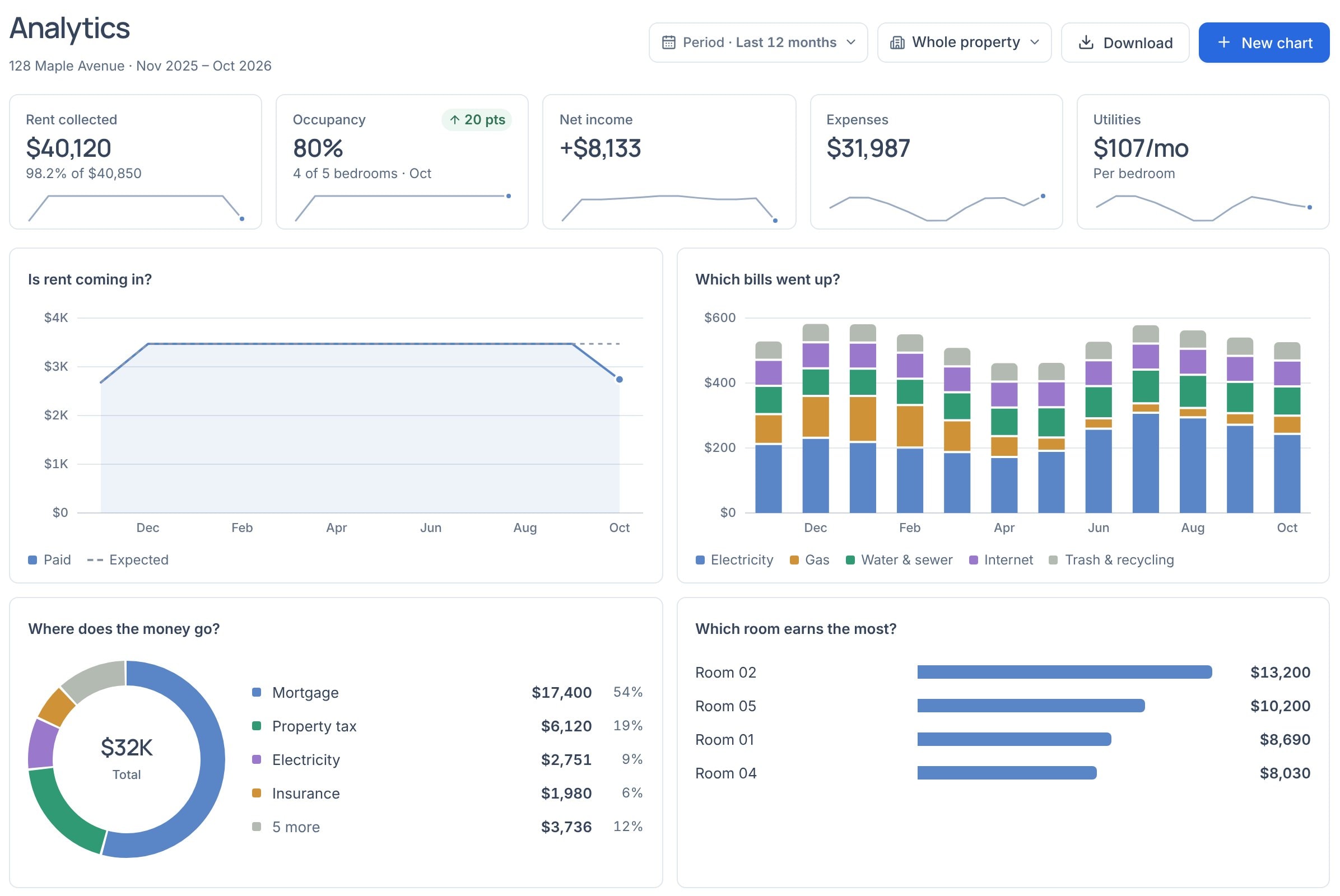Screen dimensions: 1340x896
Task: Toggle the Internet legend entry
Action: tap(1001, 560)
